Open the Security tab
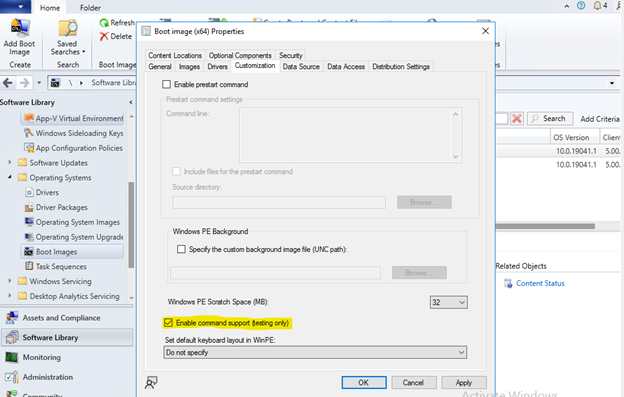 click(291, 55)
